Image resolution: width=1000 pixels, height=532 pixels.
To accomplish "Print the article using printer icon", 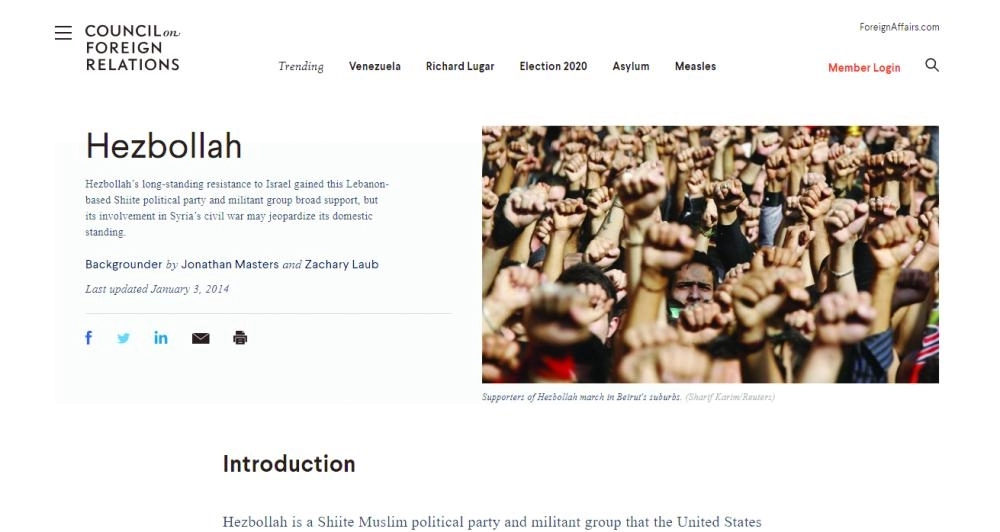I will point(240,338).
